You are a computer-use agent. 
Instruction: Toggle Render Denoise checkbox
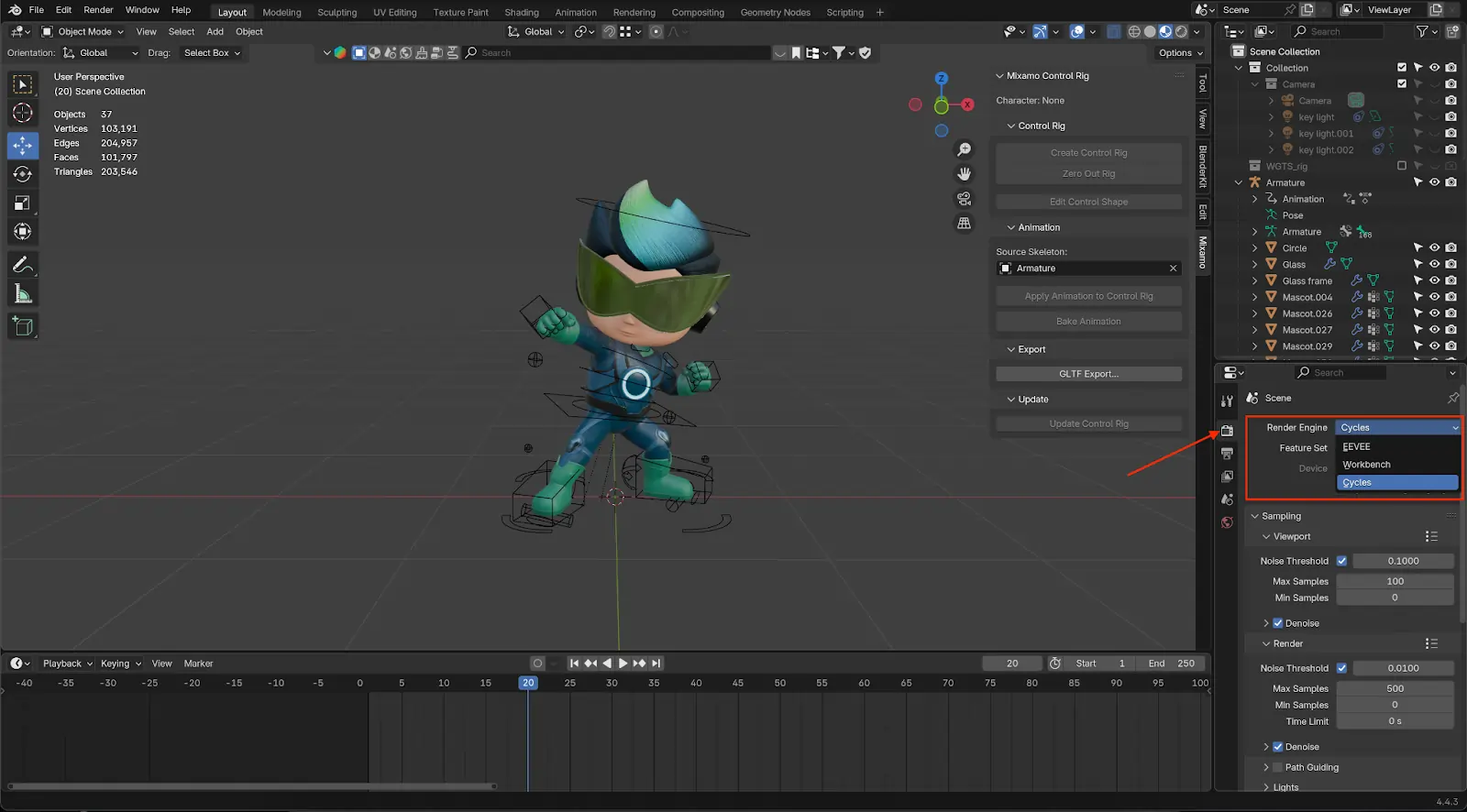coord(1278,747)
